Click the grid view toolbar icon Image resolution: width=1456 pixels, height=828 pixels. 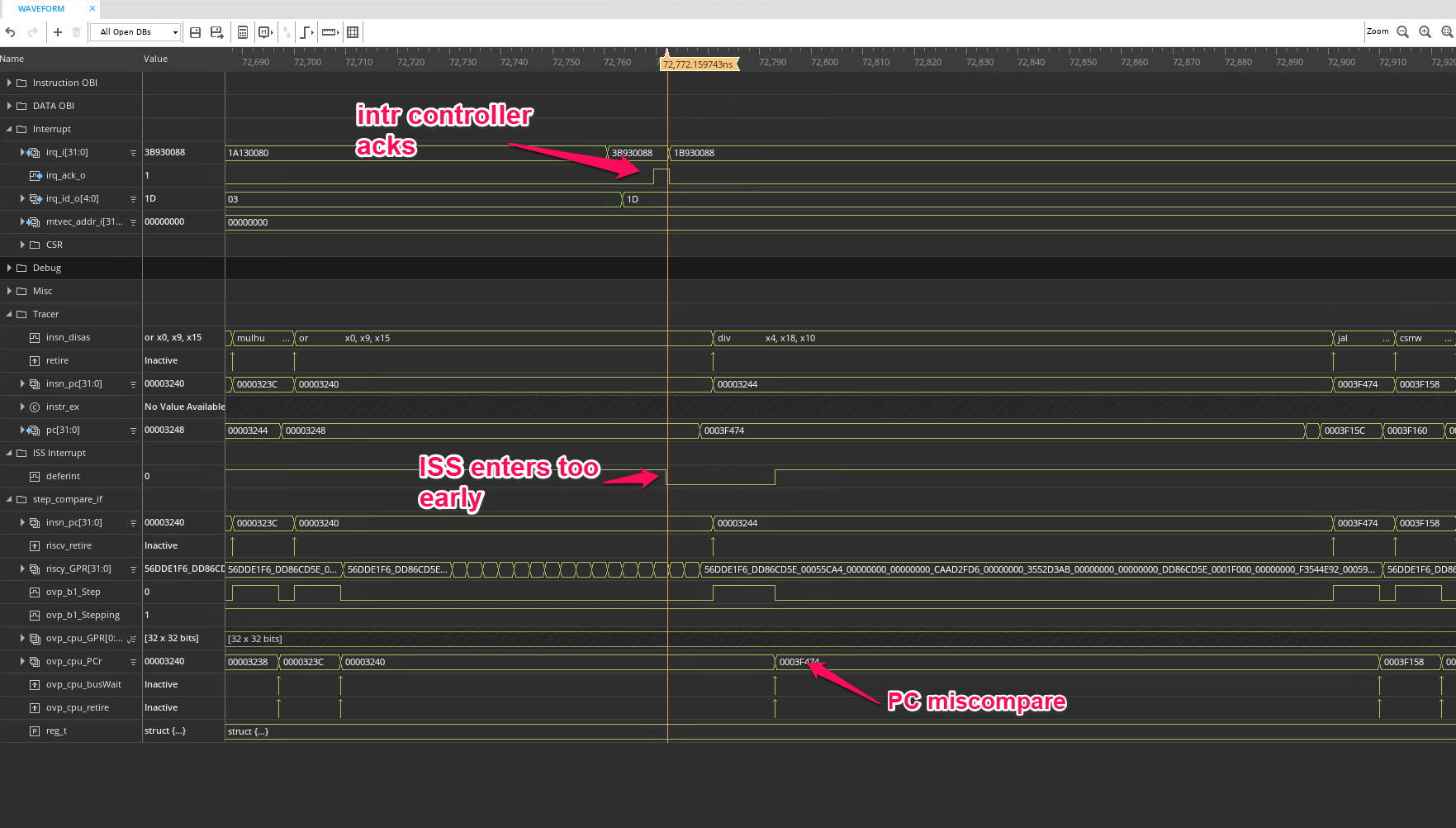coord(353,32)
